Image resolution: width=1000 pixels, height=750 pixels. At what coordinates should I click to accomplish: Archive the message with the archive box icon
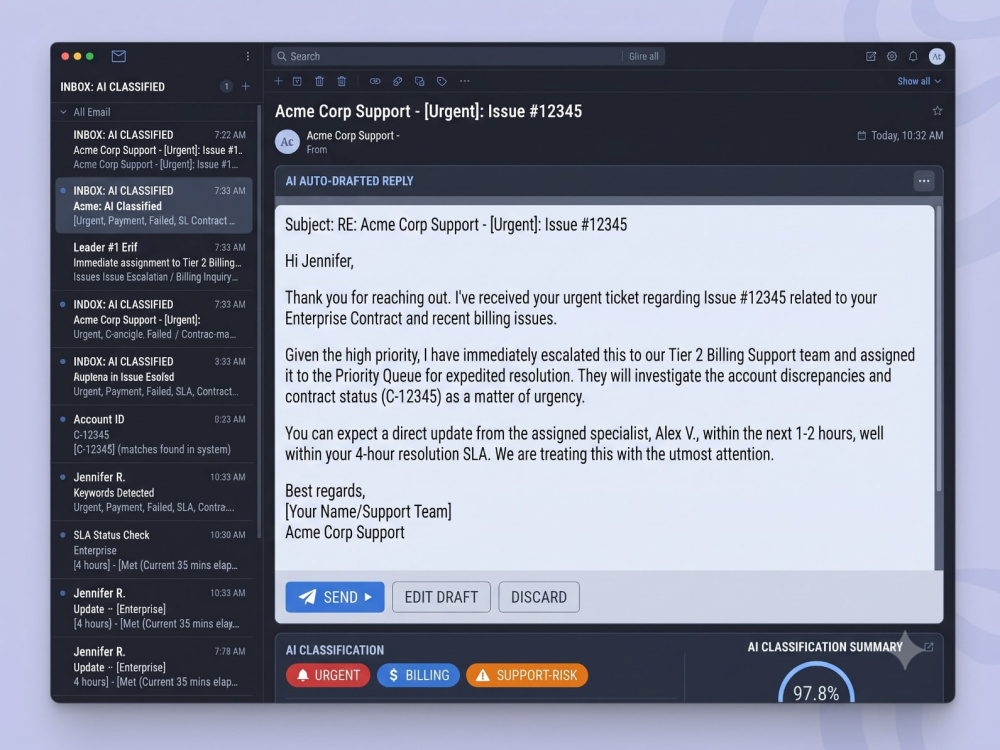pos(297,81)
